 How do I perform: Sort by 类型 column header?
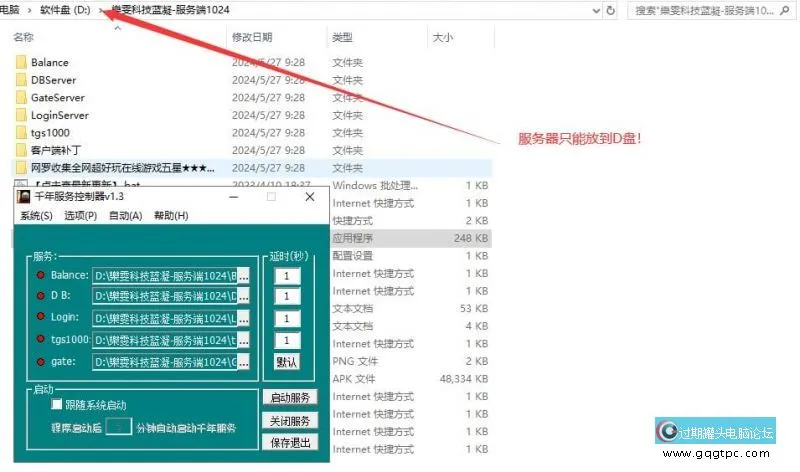point(342,37)
